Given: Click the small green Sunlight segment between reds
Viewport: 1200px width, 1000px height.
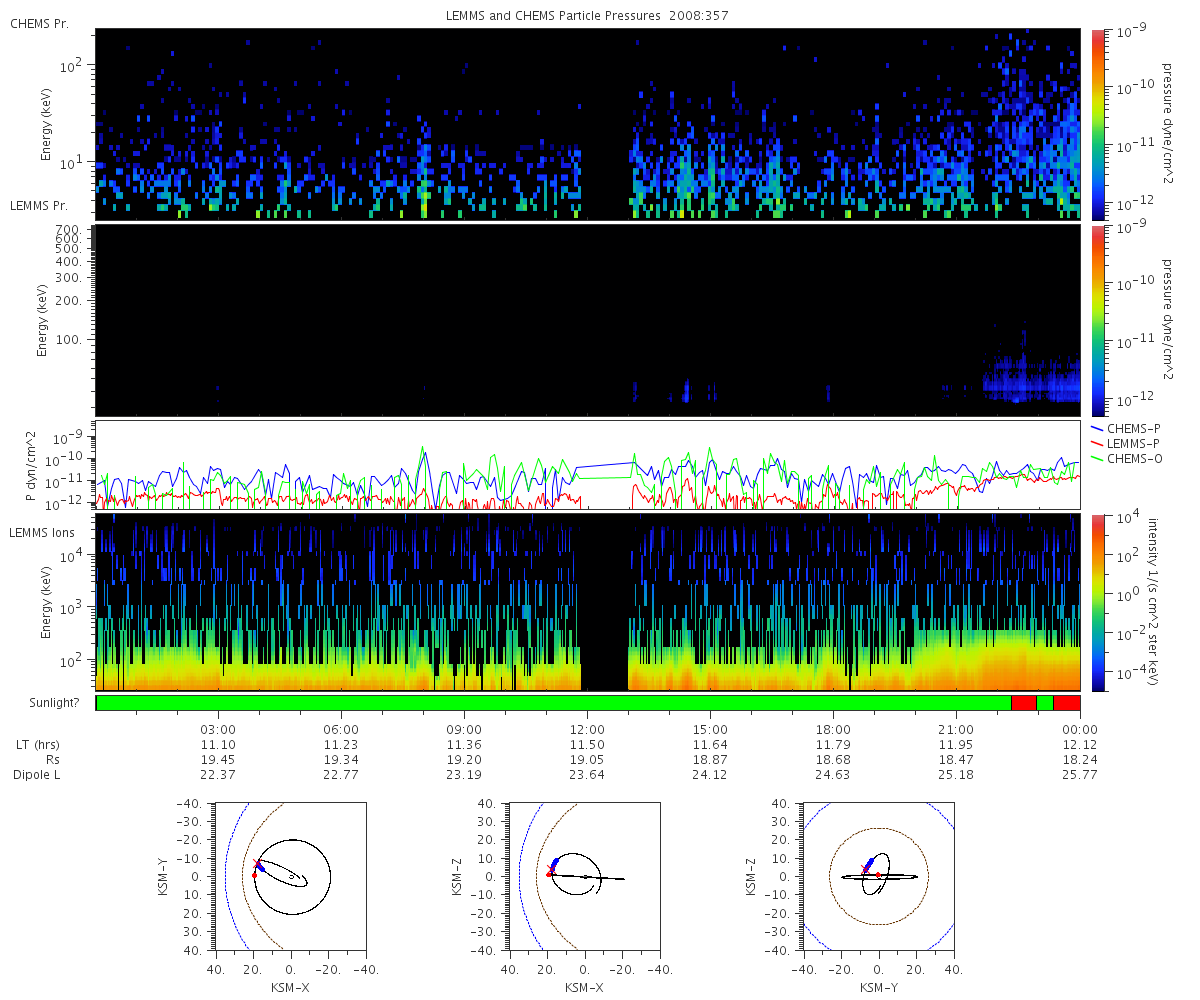Looking at the screenshot, I should pyautogui.click(x=1044, y=703).
